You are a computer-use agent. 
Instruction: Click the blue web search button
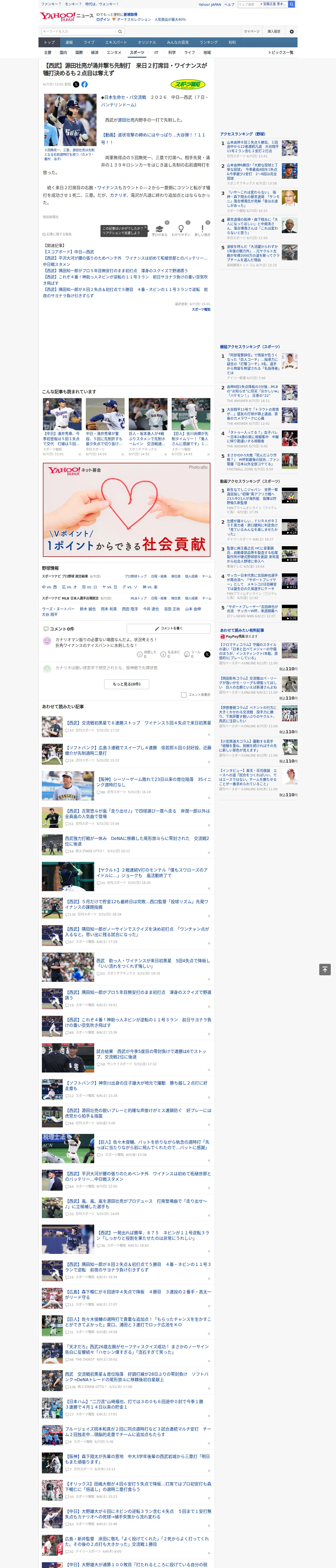pyautogui.click(x=292, y=4)
